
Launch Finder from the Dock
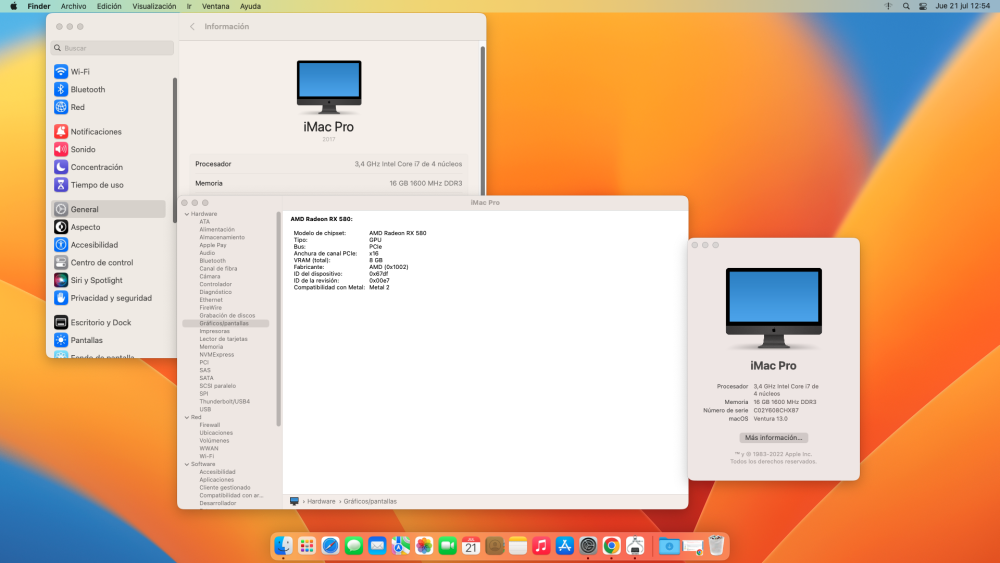(x=283, y=546)
